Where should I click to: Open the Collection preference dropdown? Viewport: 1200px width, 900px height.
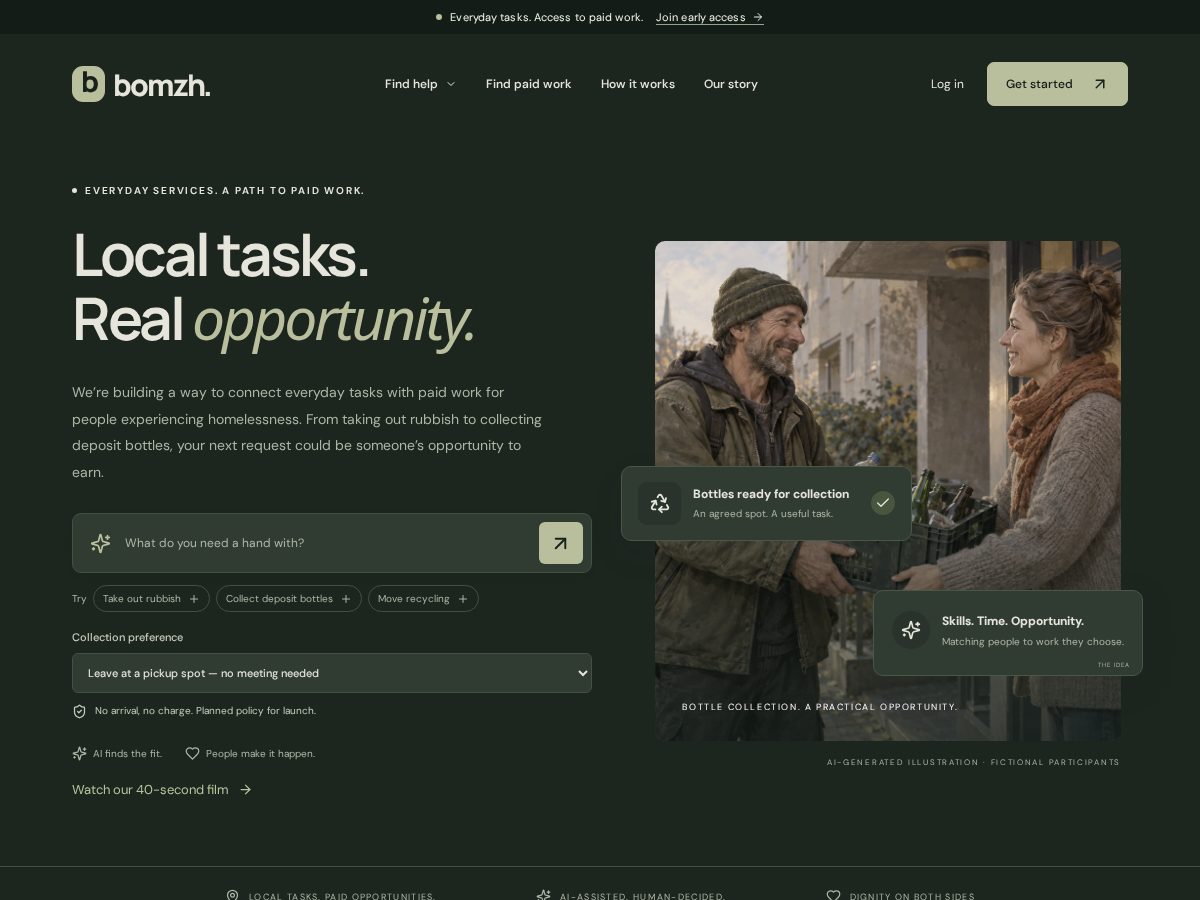332,673
